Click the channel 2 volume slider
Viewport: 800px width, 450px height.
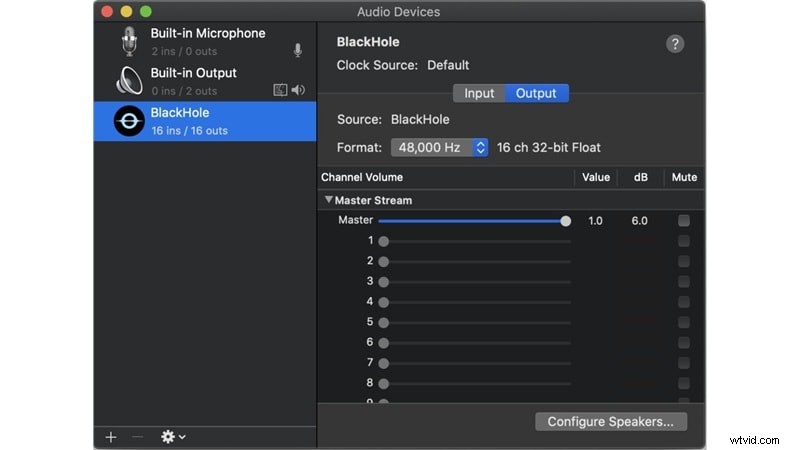click(476, 261)
